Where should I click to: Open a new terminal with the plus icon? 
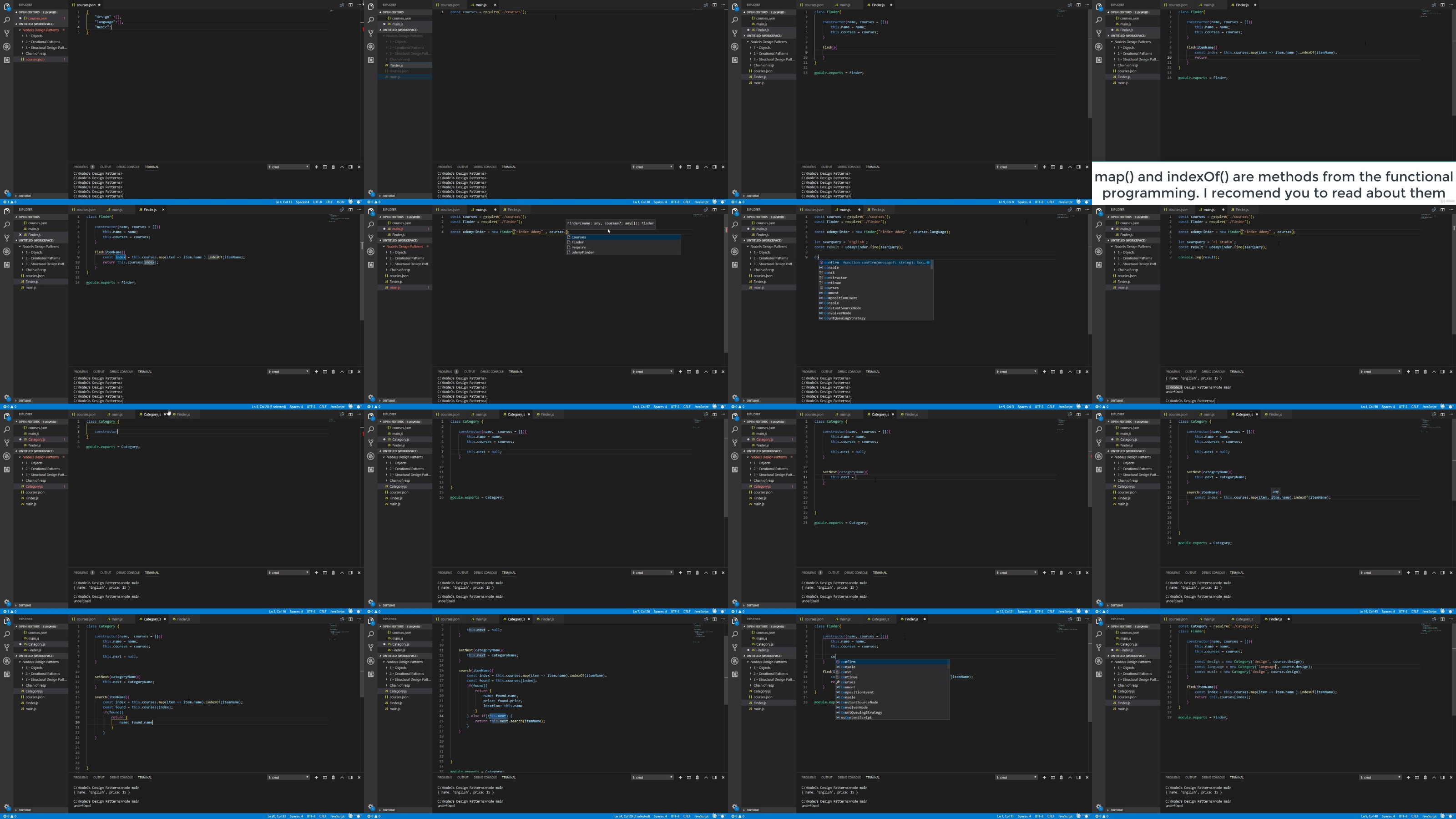317,167
